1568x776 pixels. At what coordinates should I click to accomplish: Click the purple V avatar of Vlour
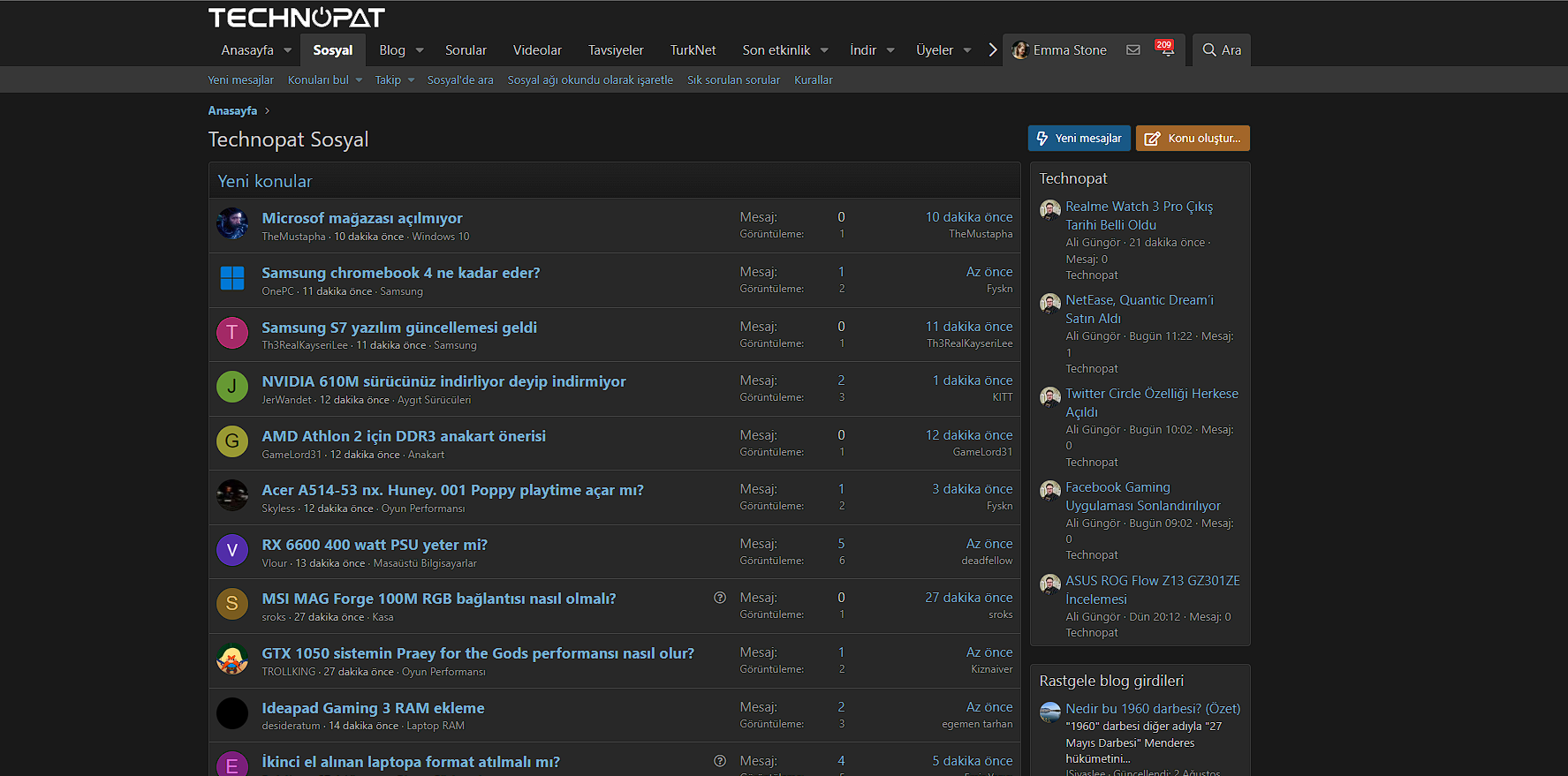coord(232,550)
